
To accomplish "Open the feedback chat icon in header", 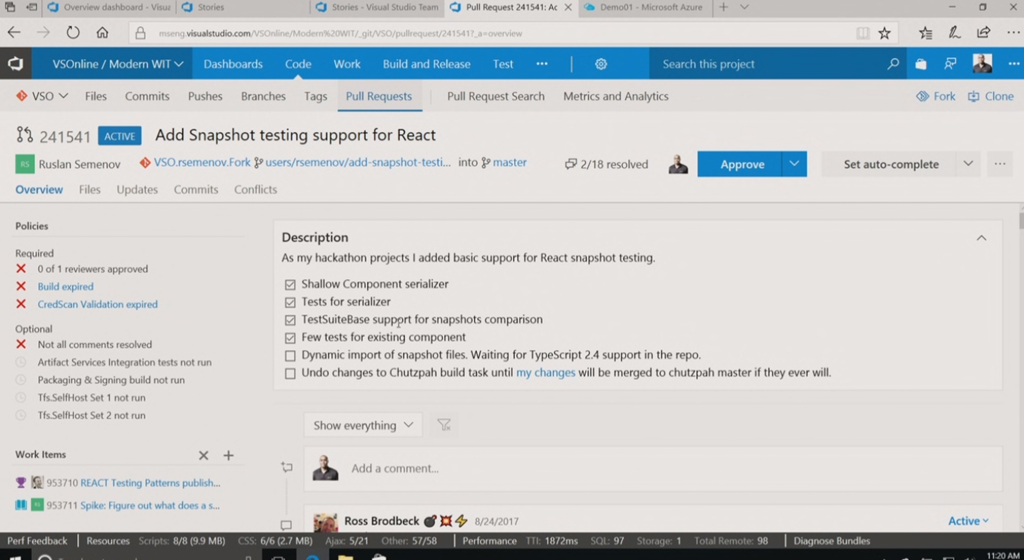I will (950, 64).
